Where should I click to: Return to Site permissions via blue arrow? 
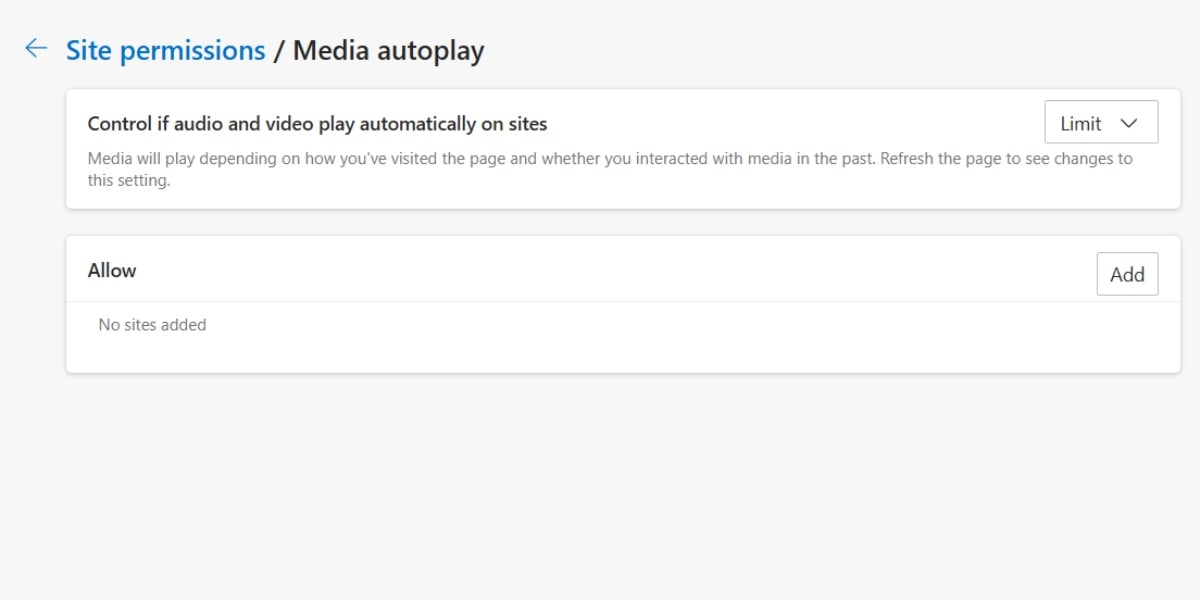[37, 48]
